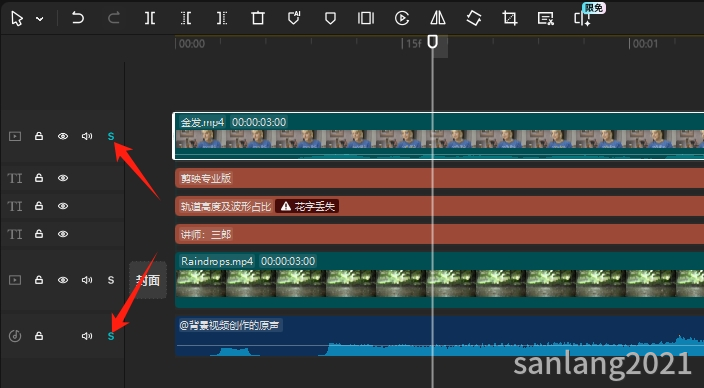Image resolution: width=704 pixels, height=388 pixels.
Task: Select the arrow pointer selection tool
Action: (17, 18)
